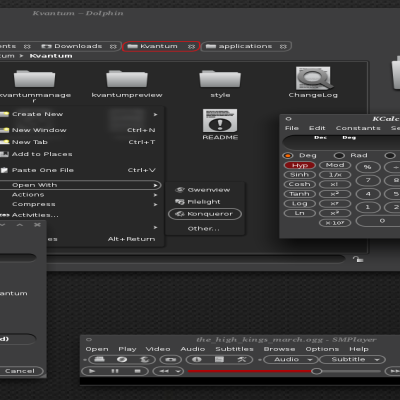Open the Constants menu in KCalc

click(358, 128)
